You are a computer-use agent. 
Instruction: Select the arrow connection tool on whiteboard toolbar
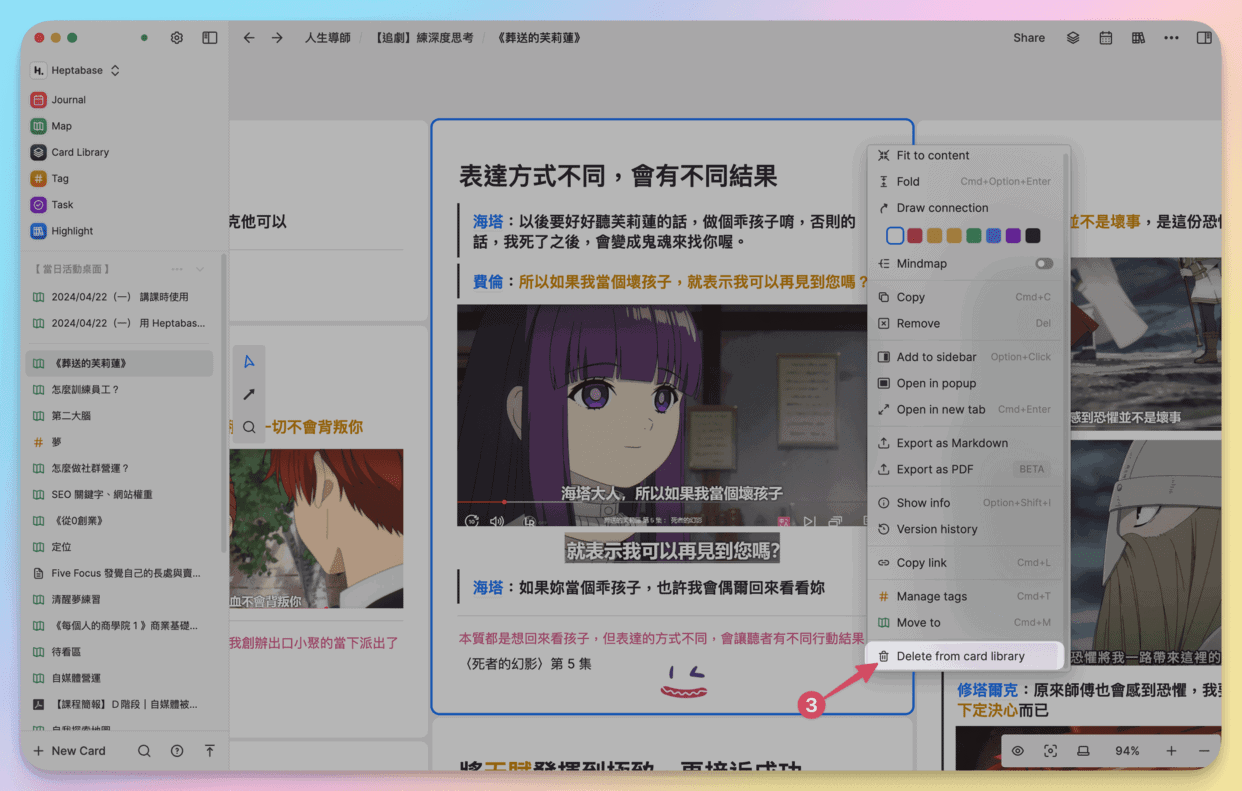(x=249, y=395)
